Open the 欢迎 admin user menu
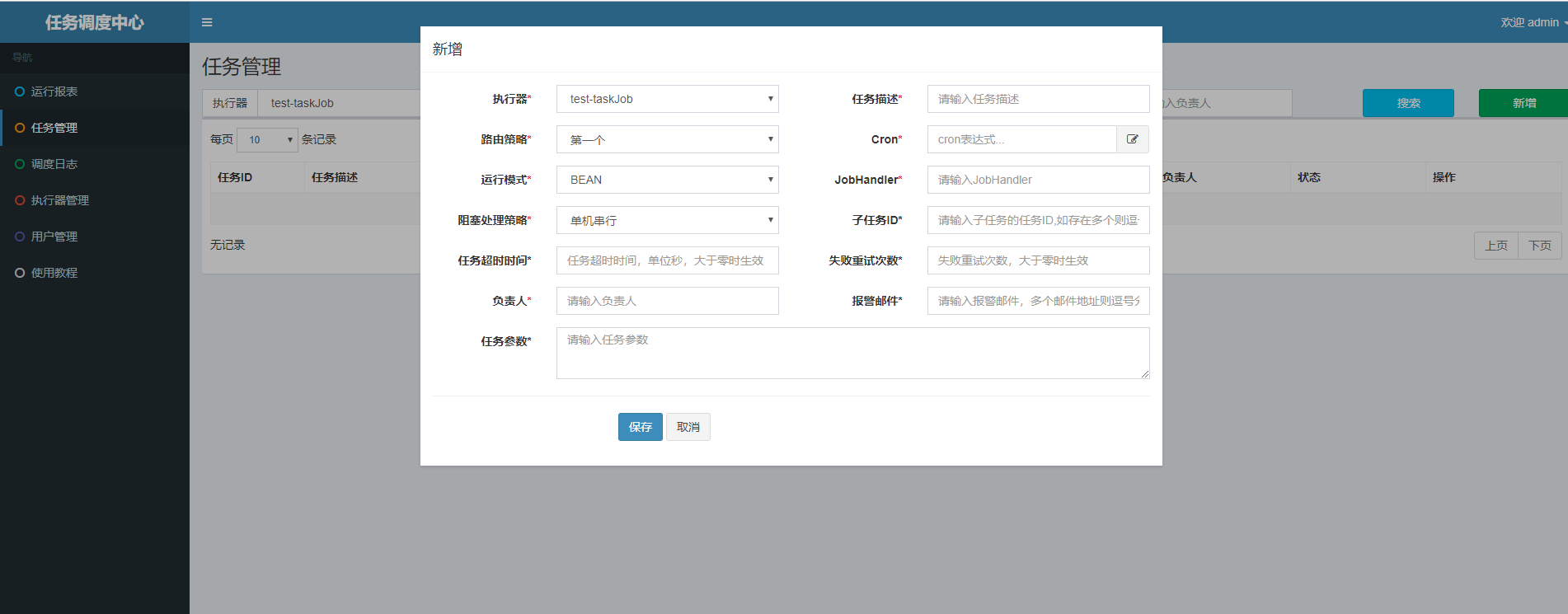 click(1533, 22)
